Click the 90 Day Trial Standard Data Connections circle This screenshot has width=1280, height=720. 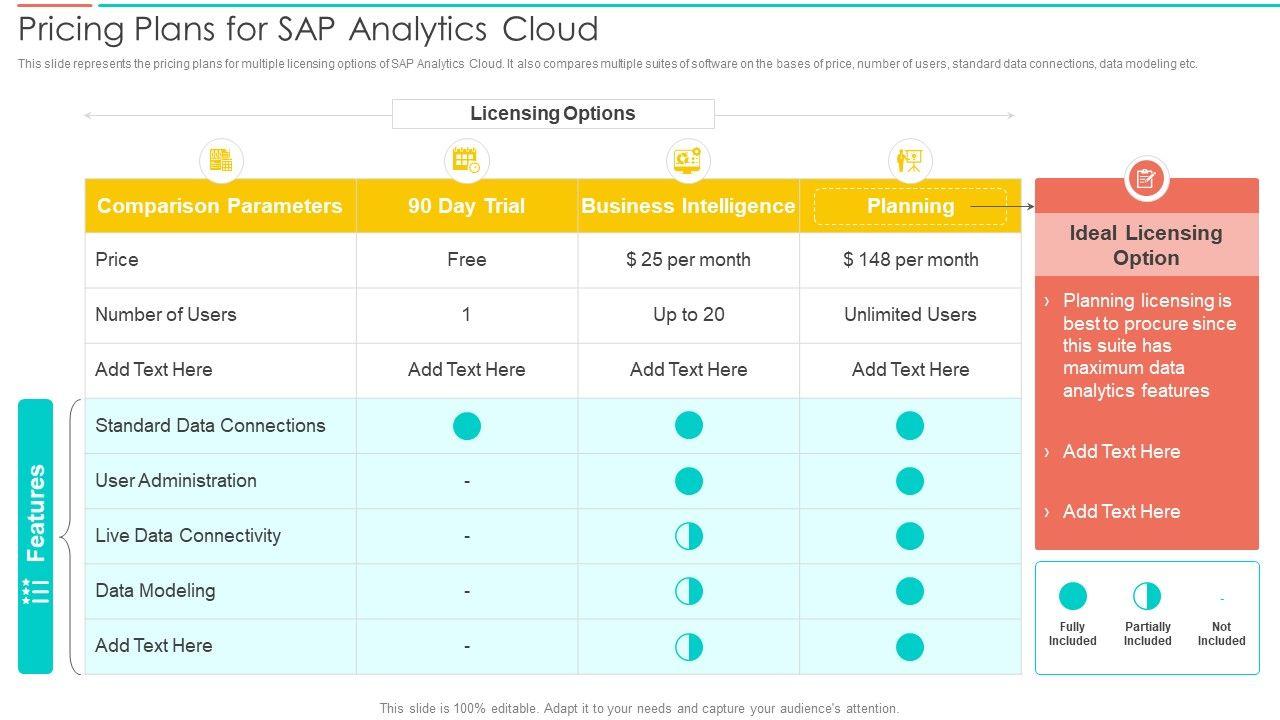pos(467,426)
